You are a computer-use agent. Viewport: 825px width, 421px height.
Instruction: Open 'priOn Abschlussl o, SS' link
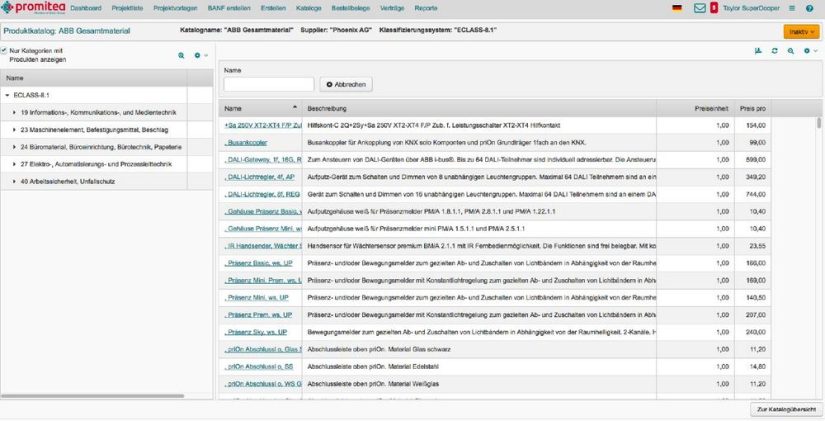click(258, 366)
